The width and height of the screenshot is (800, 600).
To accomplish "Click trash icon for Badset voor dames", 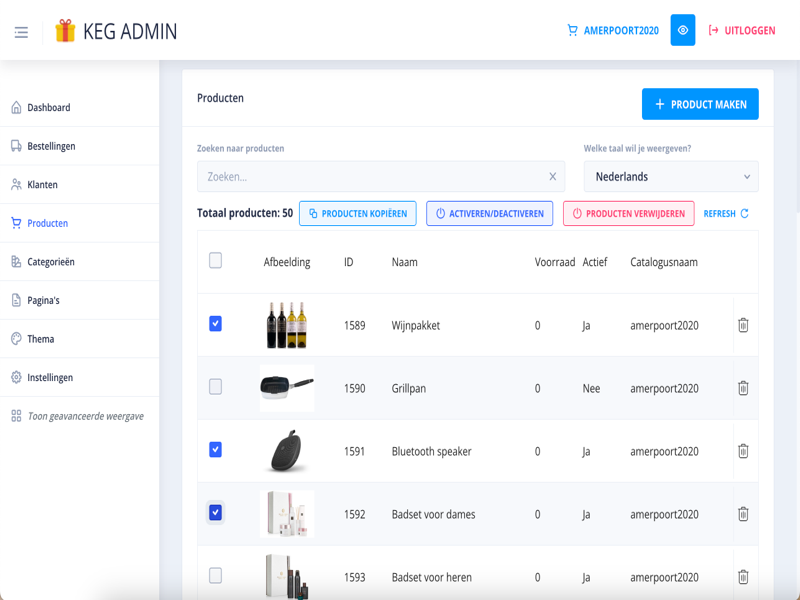I will [743, 514].
